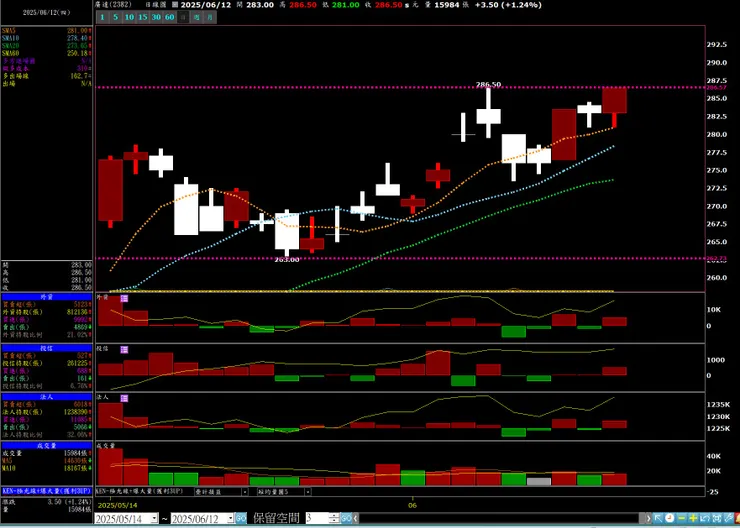
Task: Click the gray volume bar in the volume panel
Action: [539, 482]
